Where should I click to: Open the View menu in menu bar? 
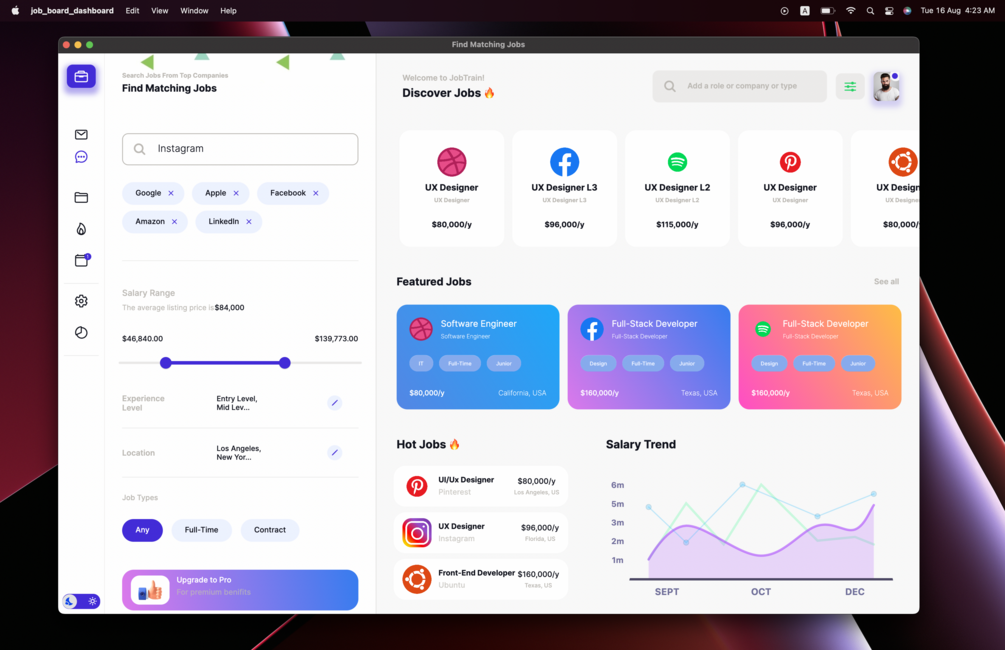(160, 11)
